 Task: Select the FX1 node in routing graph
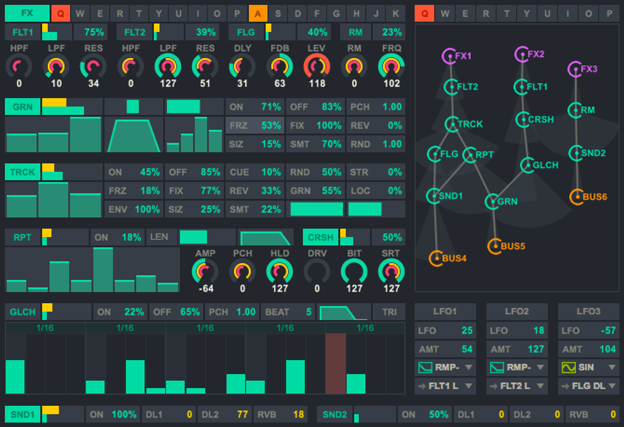tap(449, 56)
